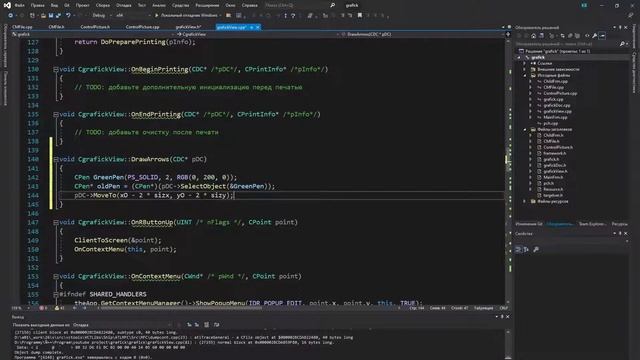Viewport: 640px width, 360px height.
Task: Click the save all toolbar icon
Action: (58, 16)
